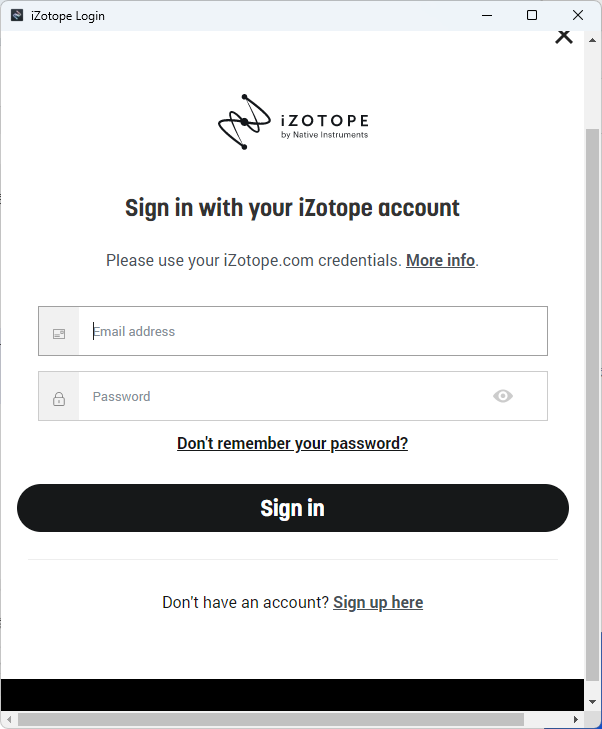Click the horizontal scrollbar right arrow

tap(576, 719)
